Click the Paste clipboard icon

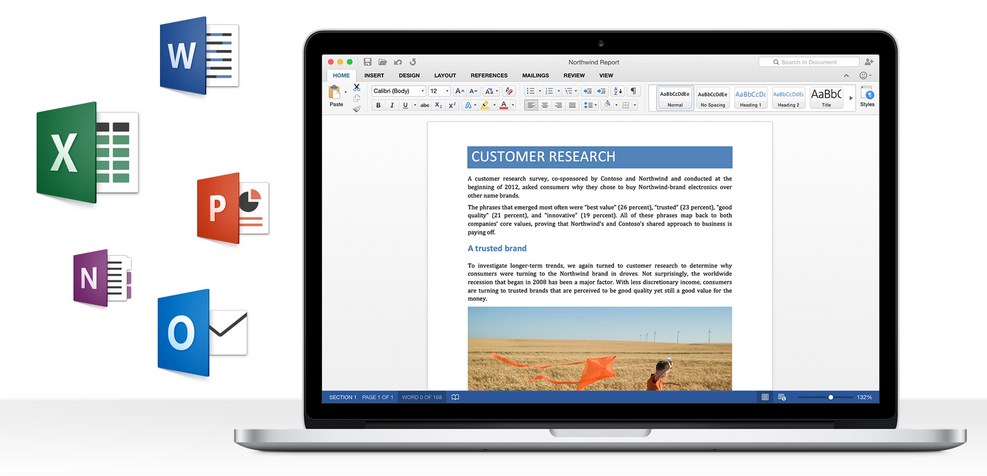pyautogui.click(x=335, y=93)
